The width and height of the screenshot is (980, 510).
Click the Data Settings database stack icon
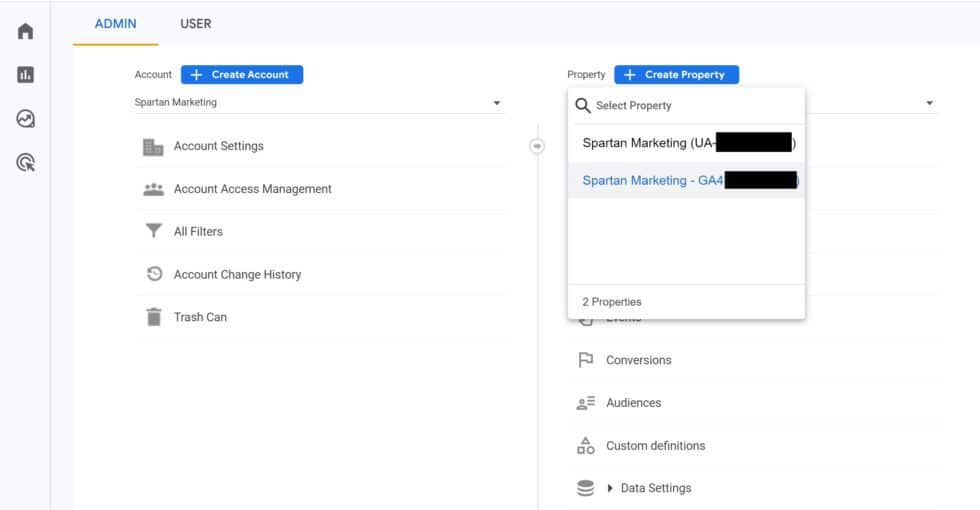point(586,488)
